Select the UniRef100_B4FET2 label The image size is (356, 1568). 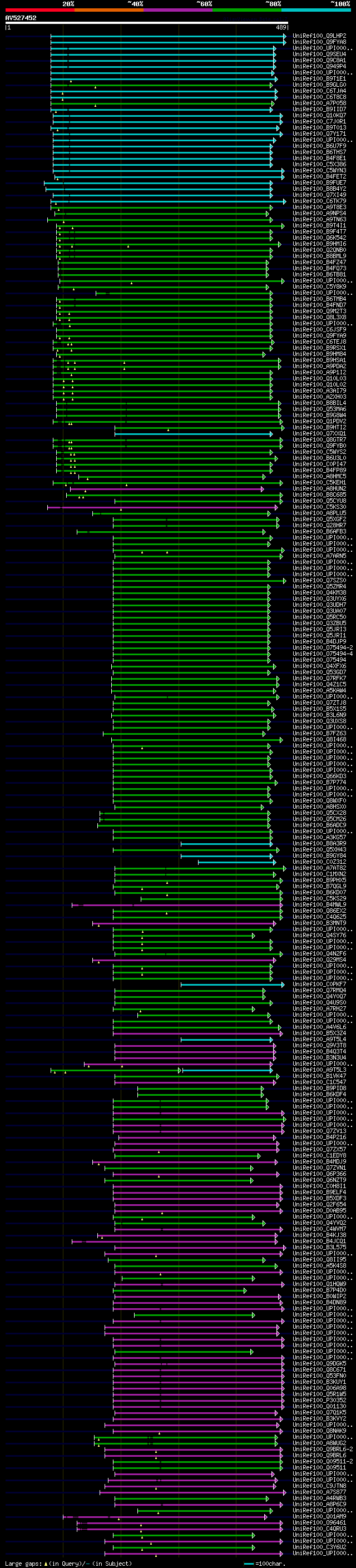(319, 176)
